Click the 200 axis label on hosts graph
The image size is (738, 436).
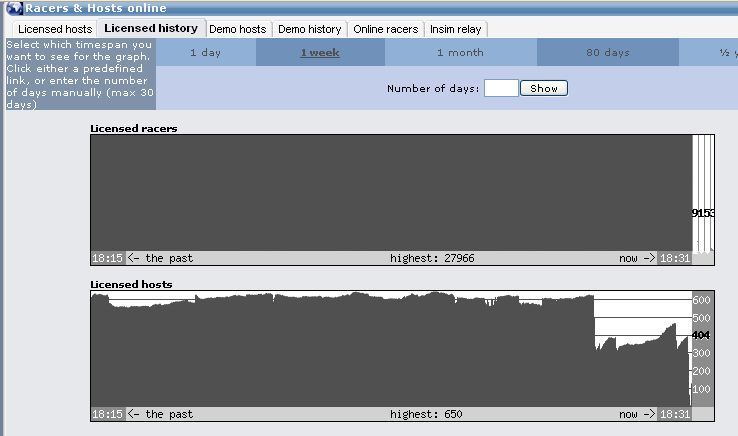pos(701,371)
